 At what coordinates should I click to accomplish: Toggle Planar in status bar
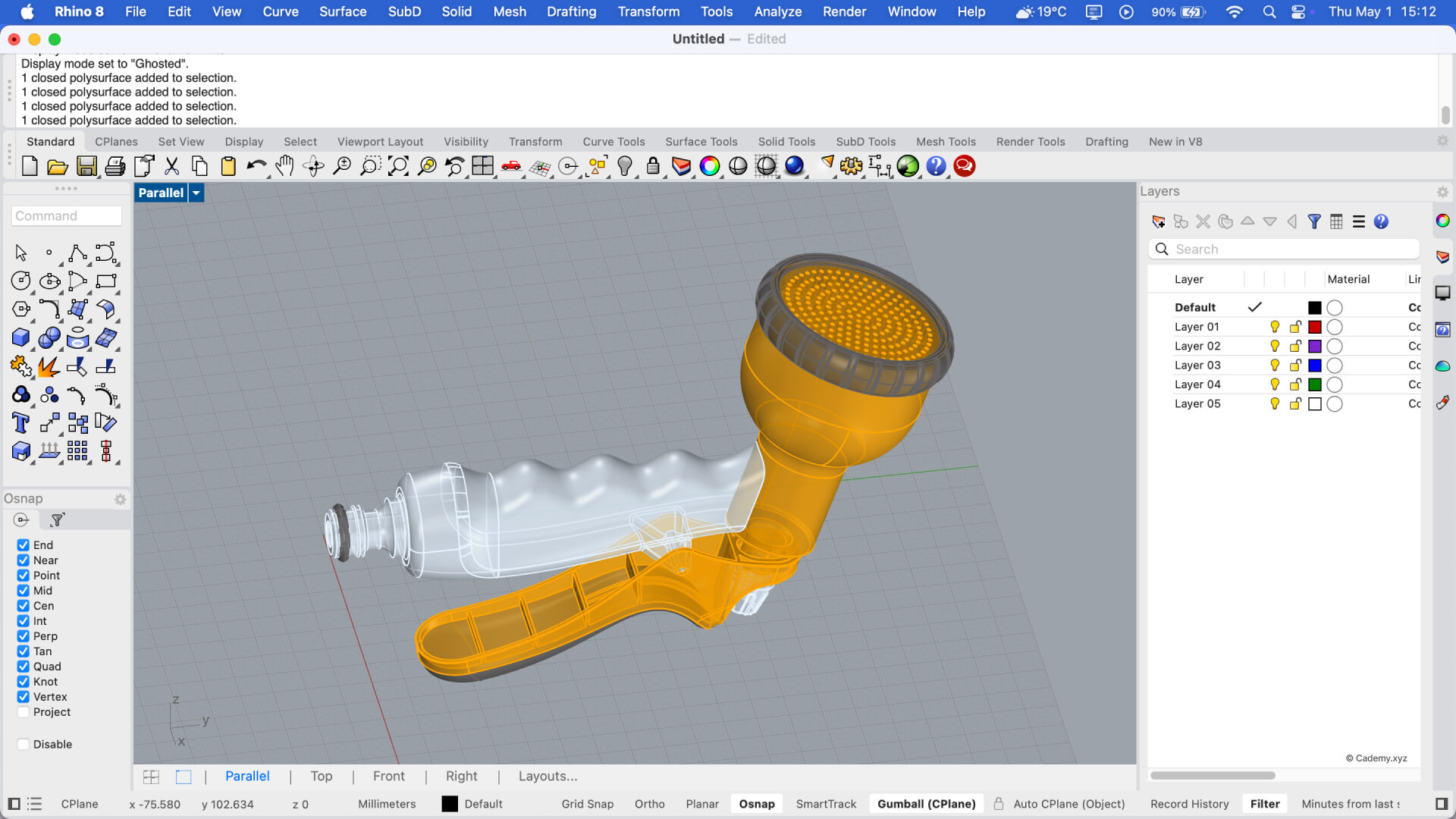(702, 804)
